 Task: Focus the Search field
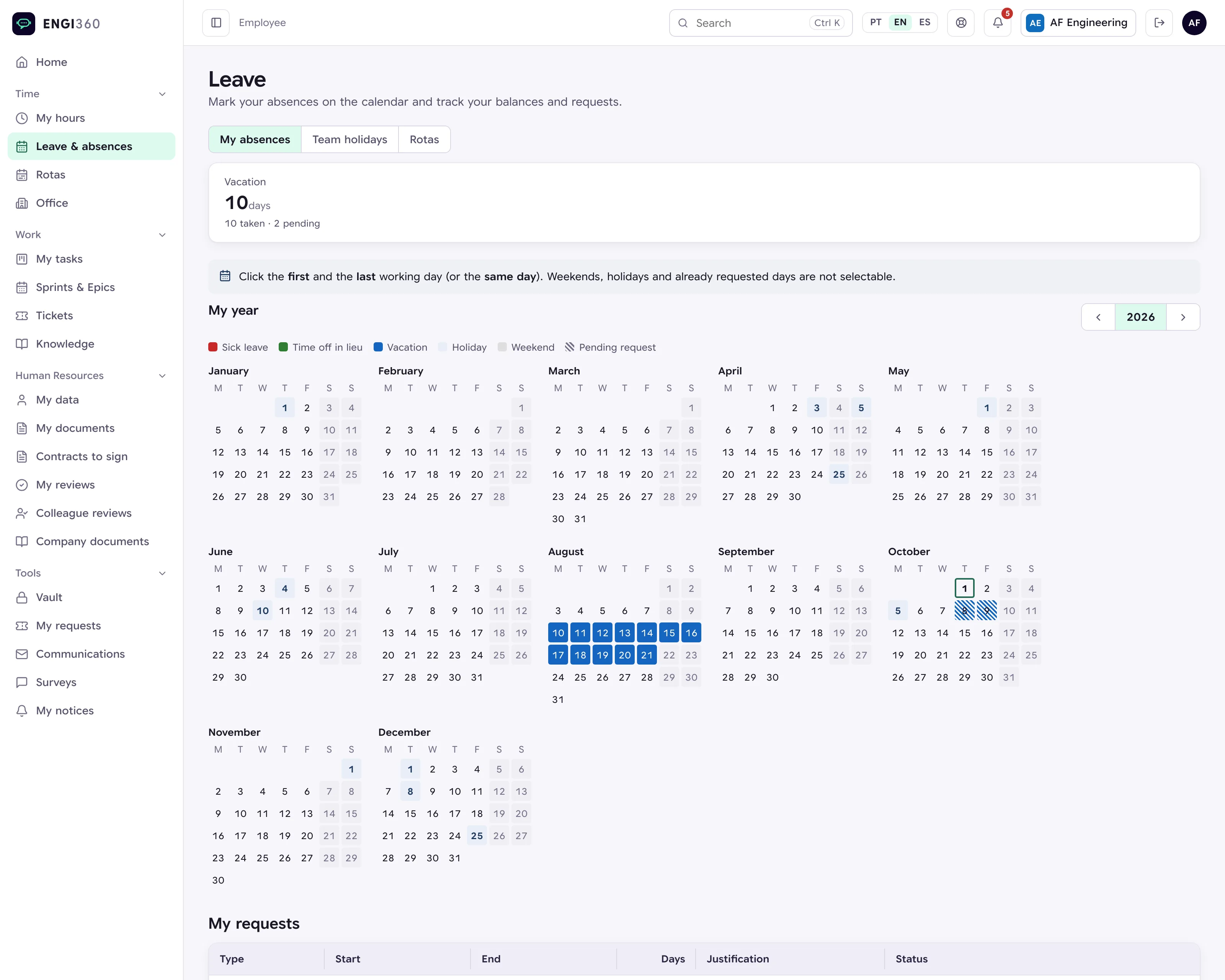coord(761,23)
